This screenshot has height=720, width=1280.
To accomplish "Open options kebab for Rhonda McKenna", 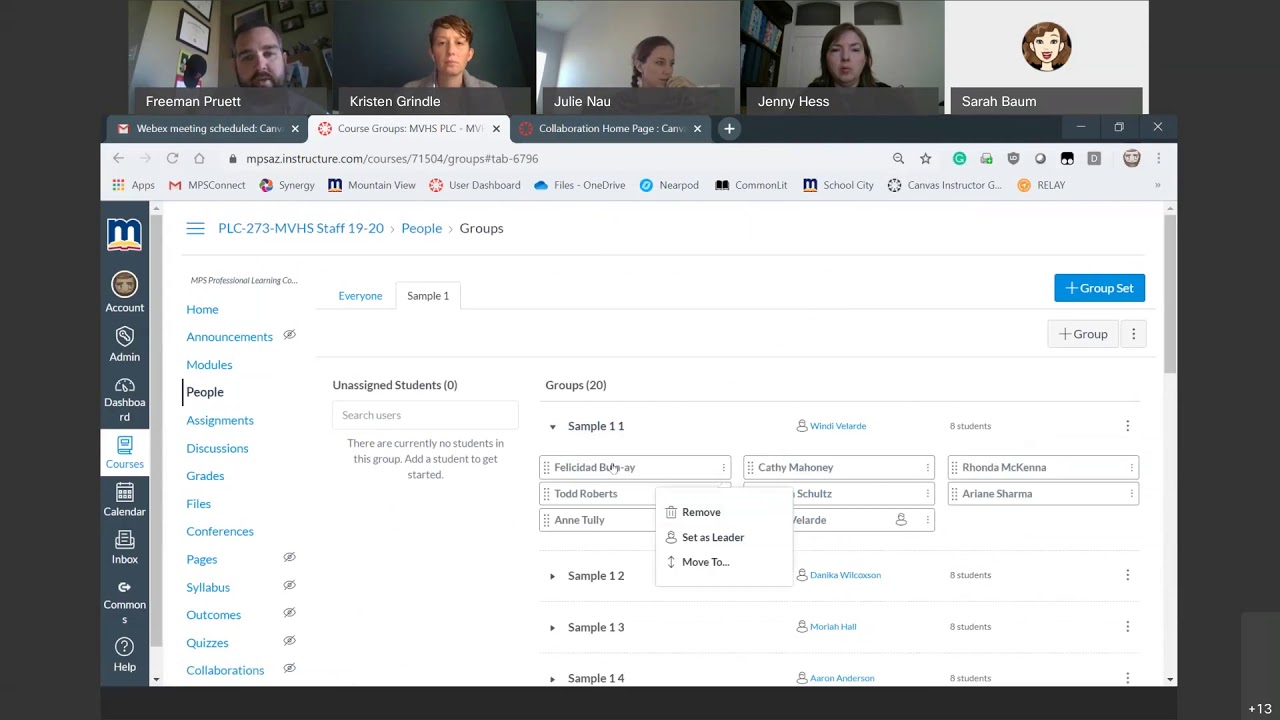I will coord(1131,467).
